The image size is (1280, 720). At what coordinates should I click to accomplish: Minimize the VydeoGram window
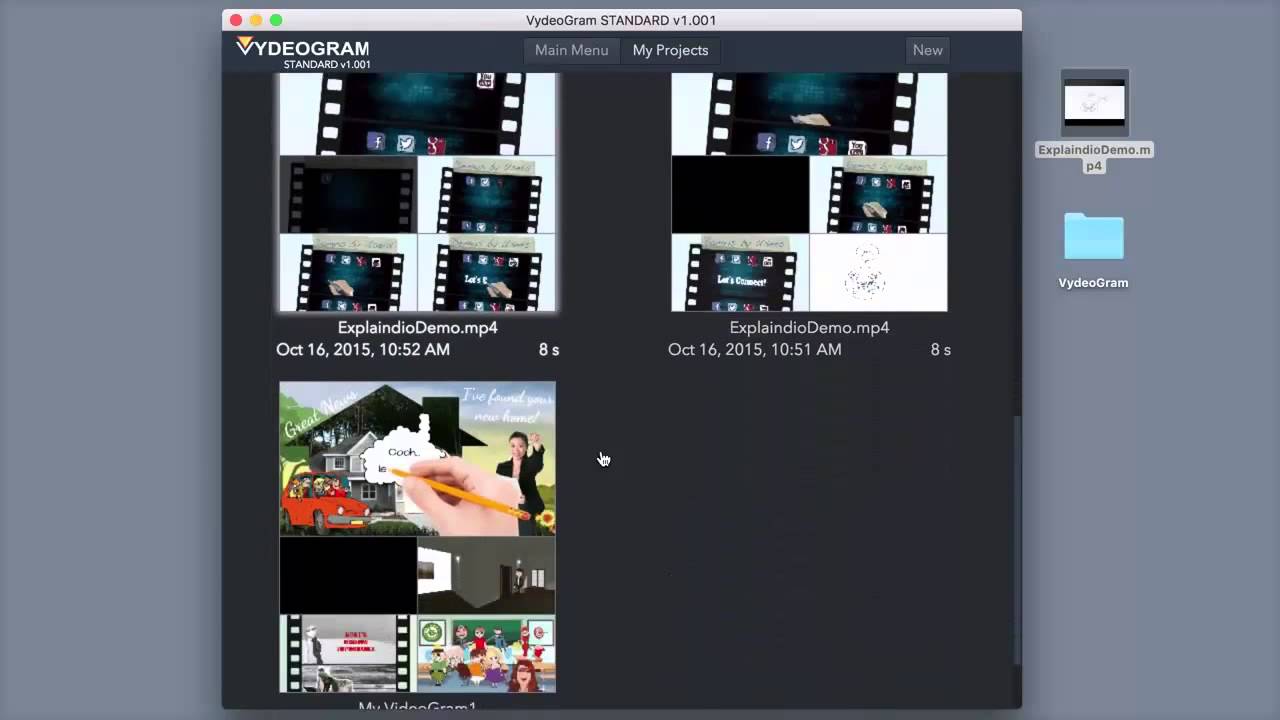(256, 20)
